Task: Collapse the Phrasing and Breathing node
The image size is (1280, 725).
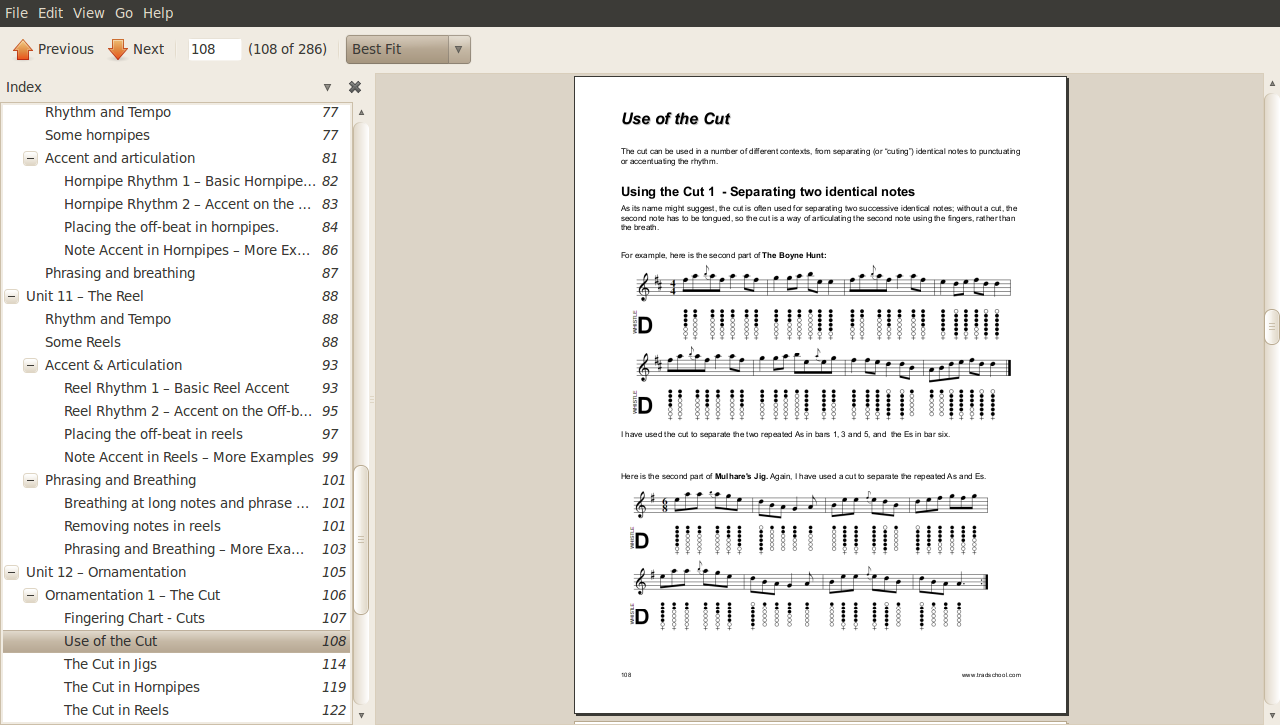Action: pyautogui.click(x=30, y=480)
